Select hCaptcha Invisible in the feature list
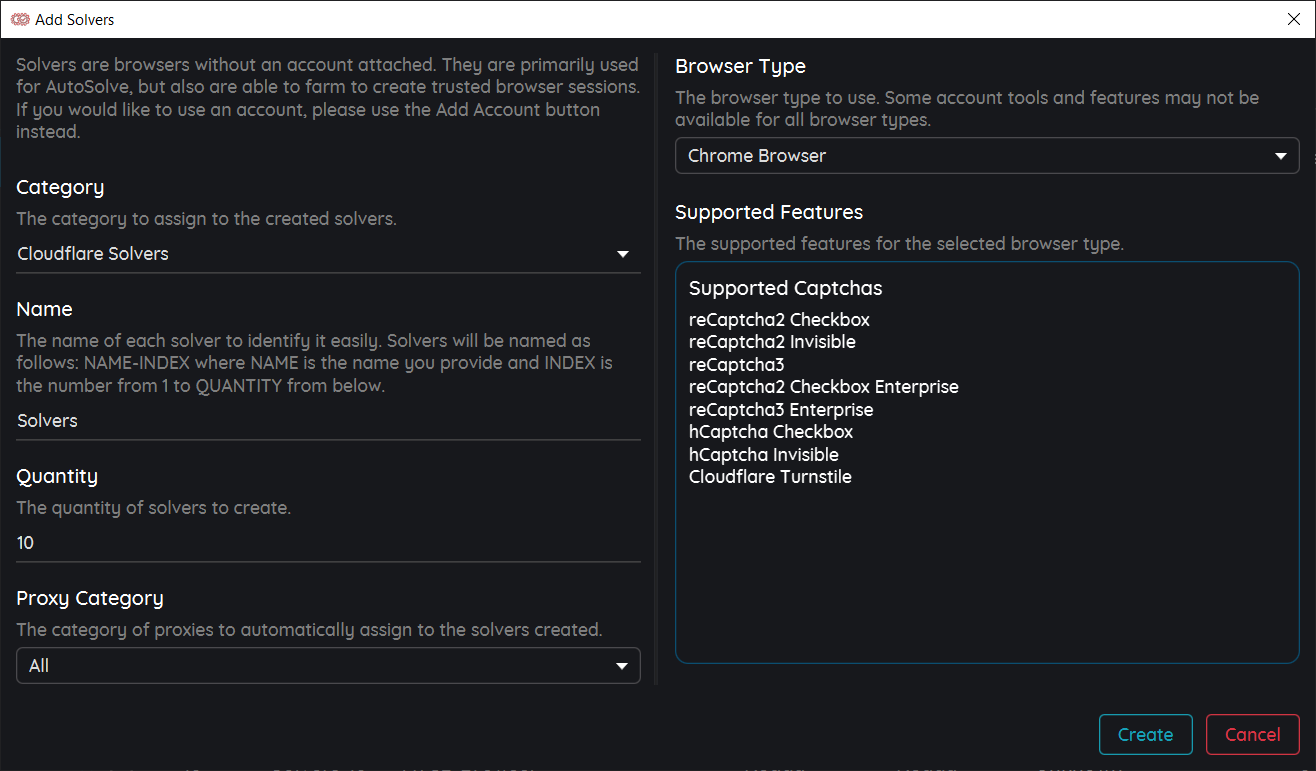1316x771 pixels. tap(764, 454)
